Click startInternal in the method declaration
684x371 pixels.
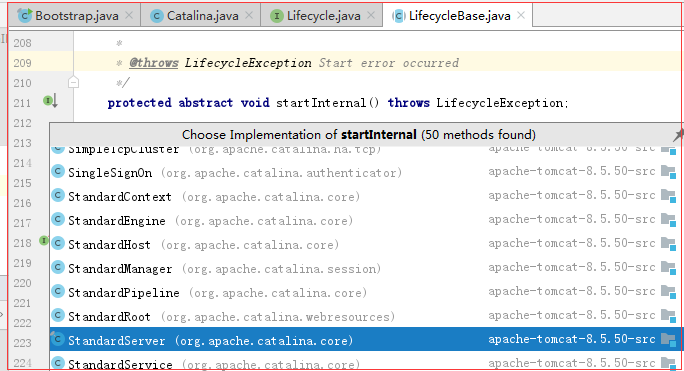click(x=321, y=103)
